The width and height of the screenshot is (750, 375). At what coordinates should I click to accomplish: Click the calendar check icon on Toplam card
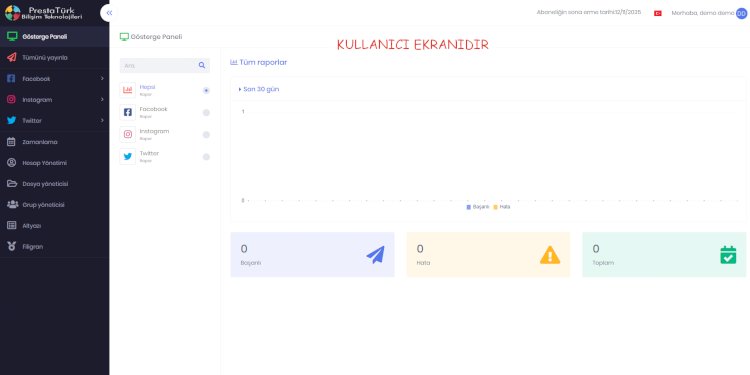pyautogui.click(x=728, y=255)
